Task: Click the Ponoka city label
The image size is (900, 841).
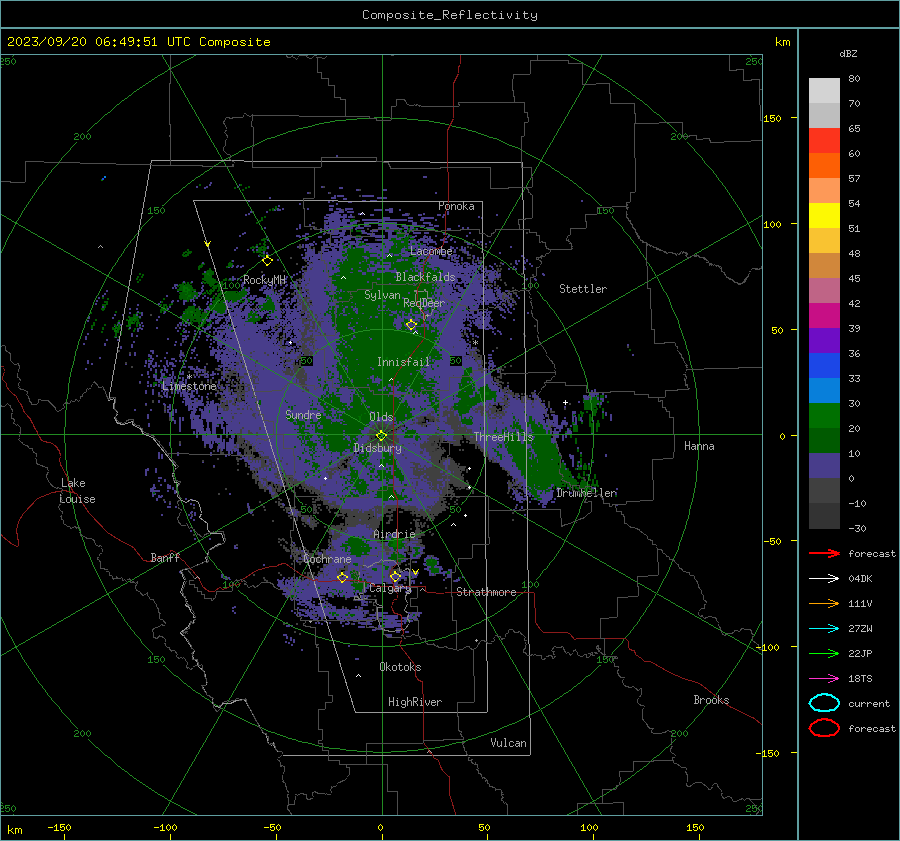Action: pos(456,206)
